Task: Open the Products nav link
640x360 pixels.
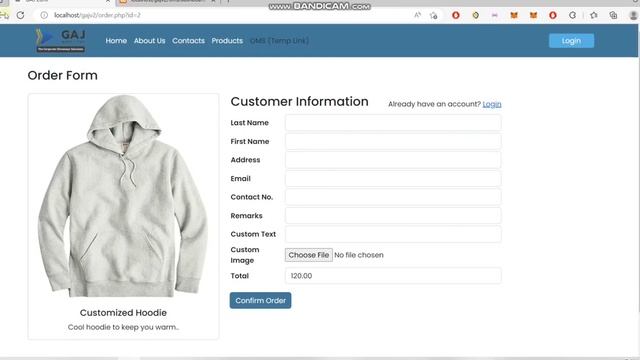Action: click(227, 41)
